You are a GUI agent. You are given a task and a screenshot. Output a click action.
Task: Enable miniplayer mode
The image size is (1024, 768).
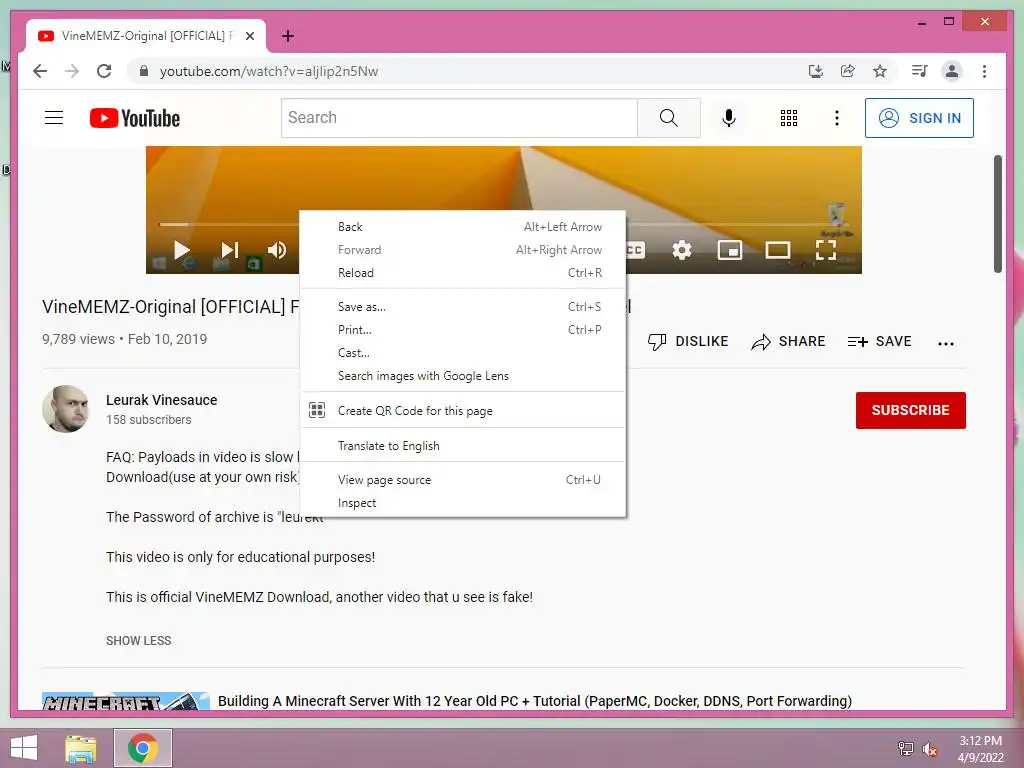pos(729,249)
